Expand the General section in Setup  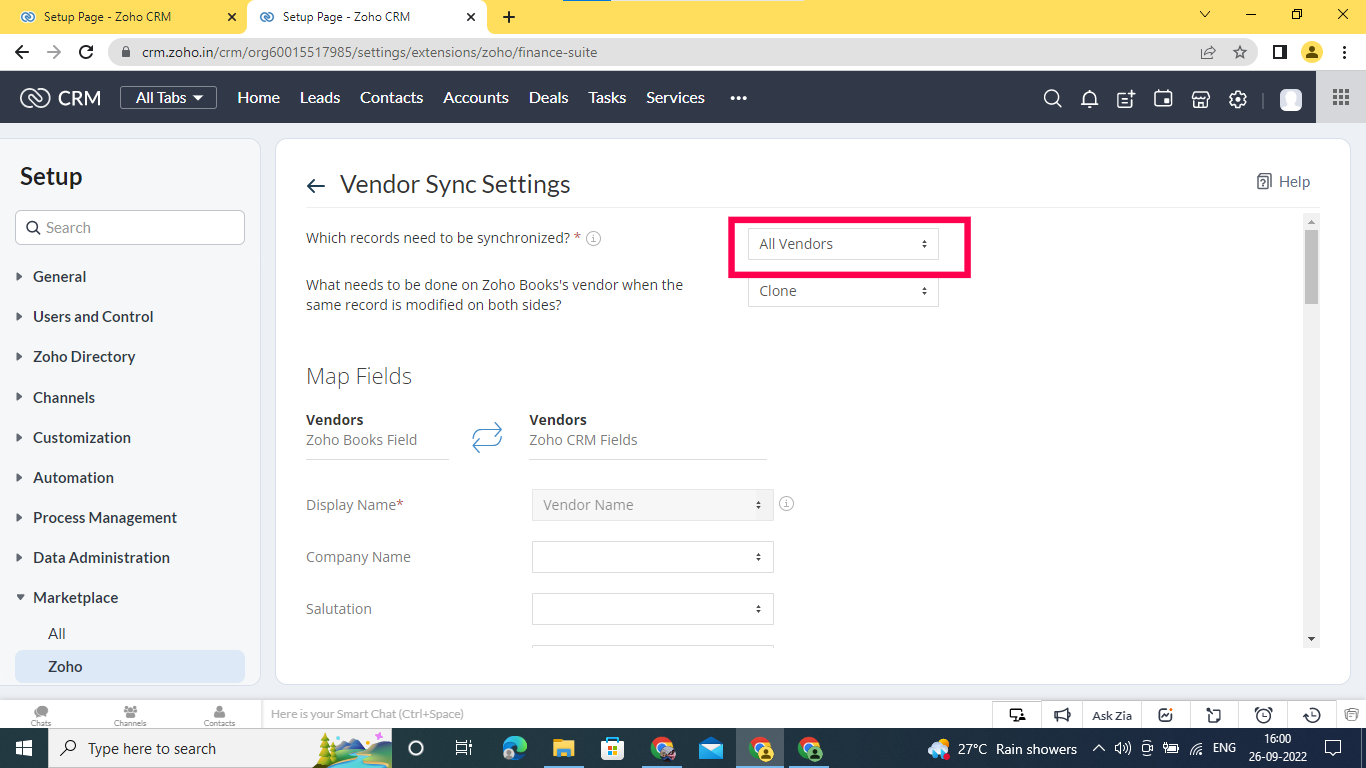tap(59, 276)
